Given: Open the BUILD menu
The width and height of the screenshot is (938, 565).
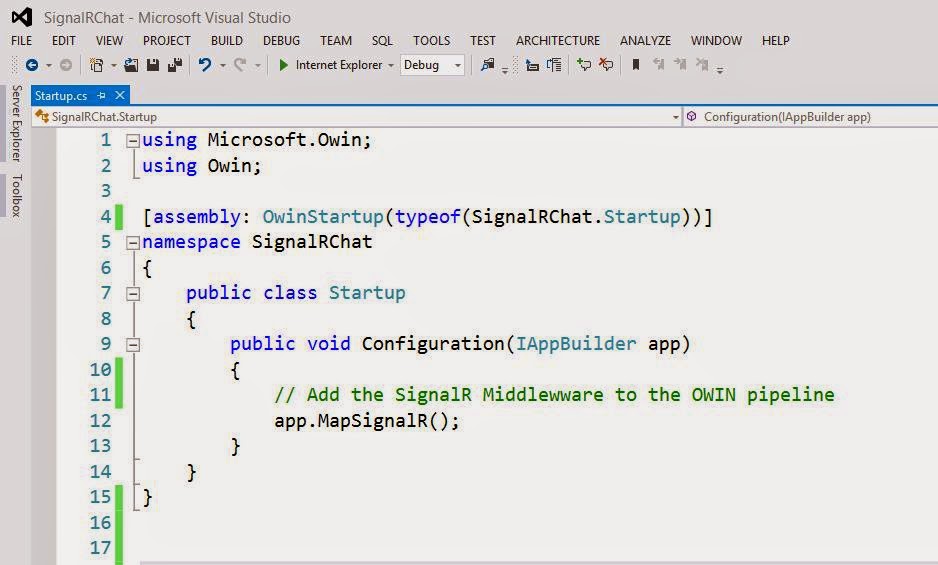Looking at the screenshot, I should [x=227, y=41].
